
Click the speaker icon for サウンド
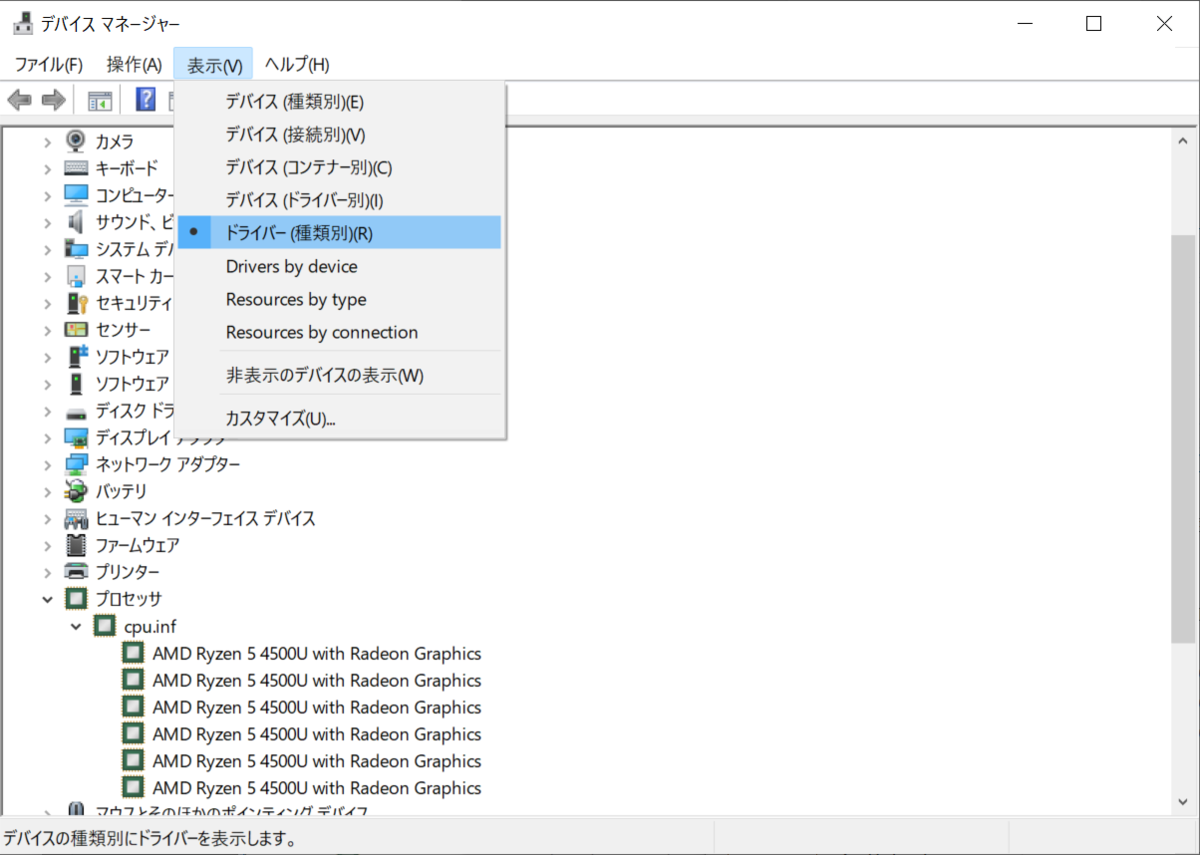[76, 221]
